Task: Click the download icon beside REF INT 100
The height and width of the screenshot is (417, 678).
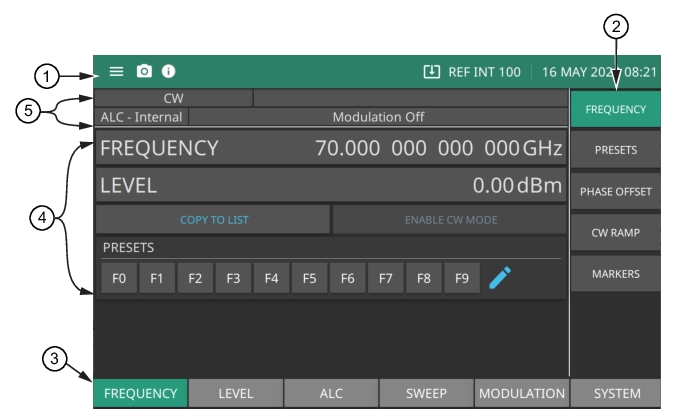Action: tap(431, 72)
